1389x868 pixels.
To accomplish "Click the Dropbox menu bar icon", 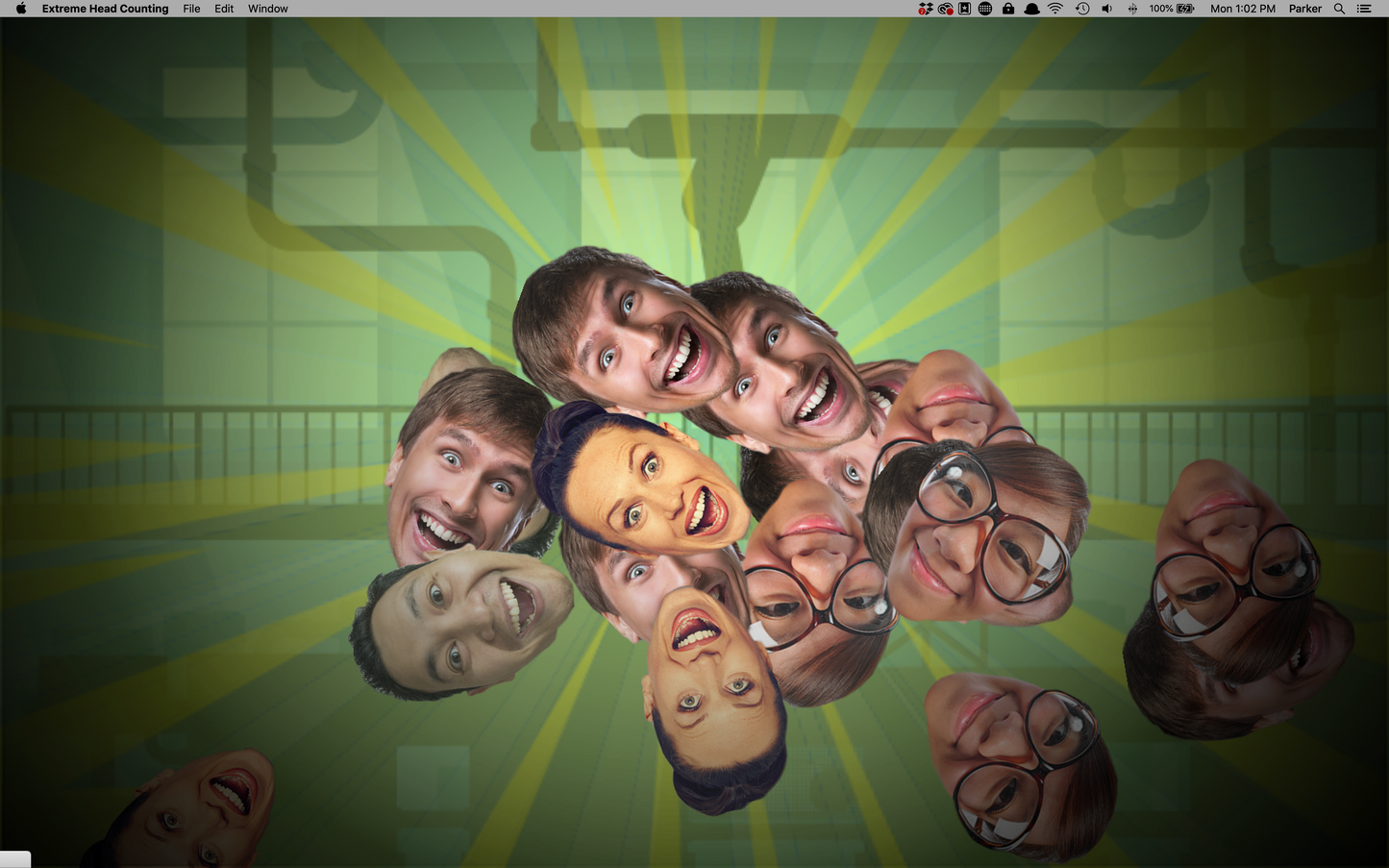I will (925, 9).
